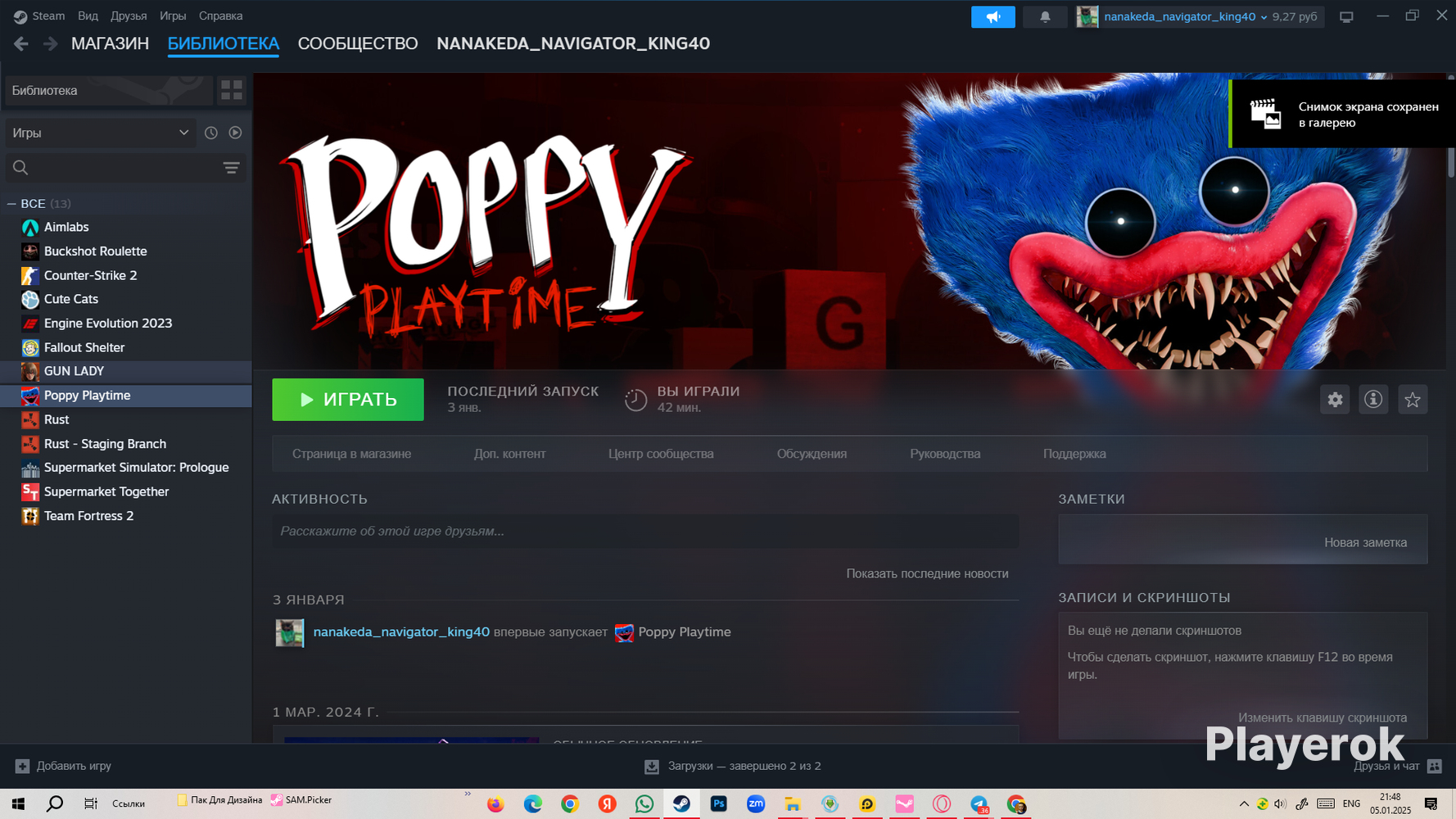This screenshot has height=819, width=1456.
Task: Open the Друзья menu
Action: click(129, 16)
